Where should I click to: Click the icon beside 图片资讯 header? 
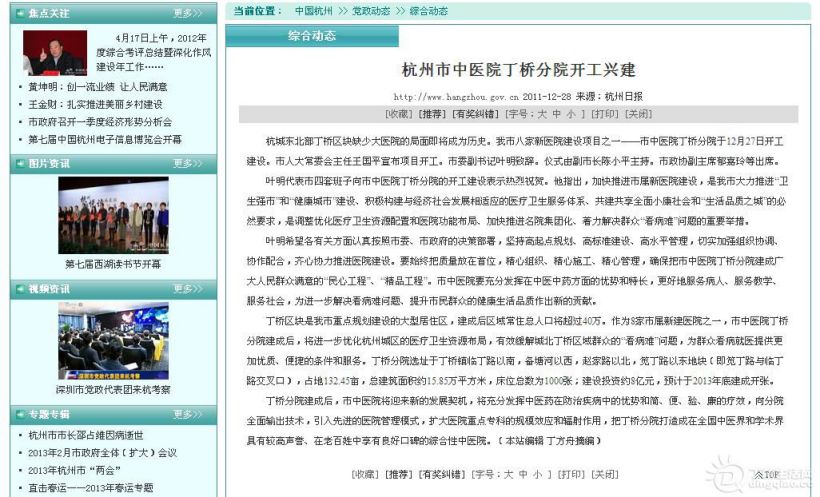20,163
